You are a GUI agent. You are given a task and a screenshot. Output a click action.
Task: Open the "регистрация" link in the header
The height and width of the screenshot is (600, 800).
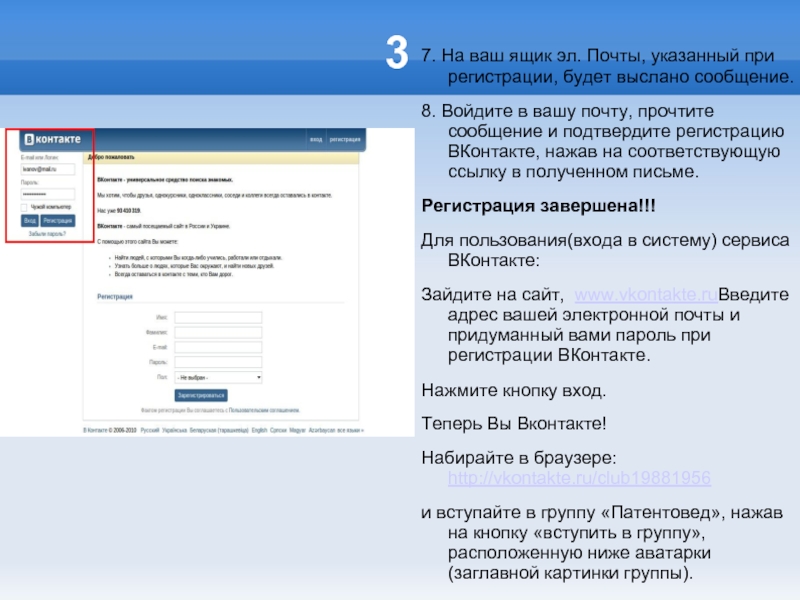(x=345, y=139)
